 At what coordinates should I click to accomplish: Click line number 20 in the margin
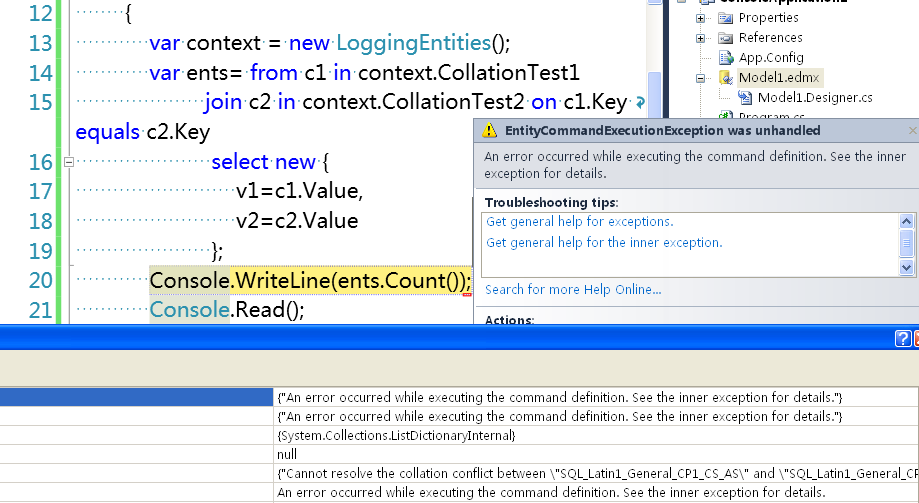pos(40,280)
